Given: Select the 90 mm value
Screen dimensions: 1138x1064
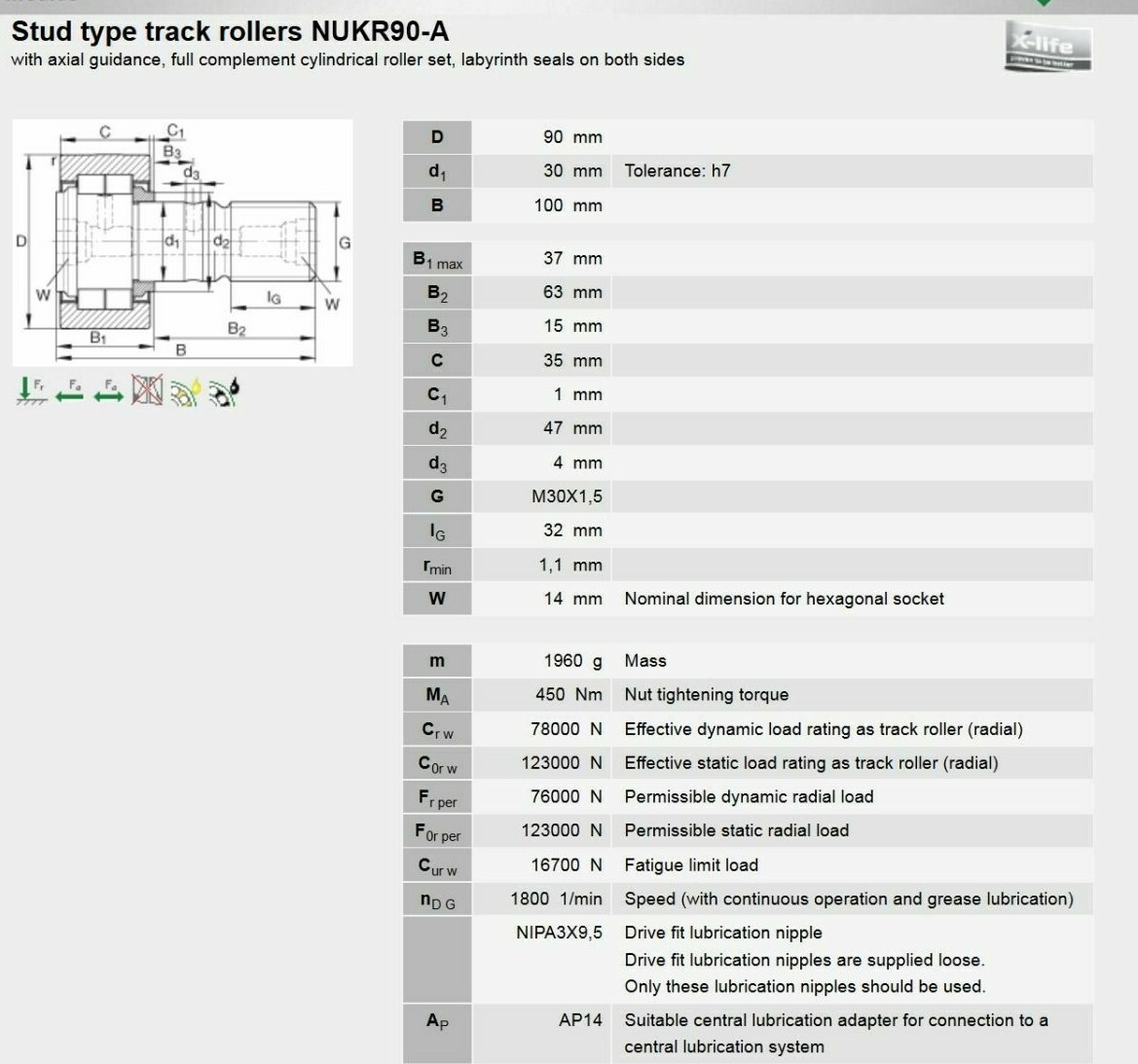Looking at the screenshot, I should (572, 137).
